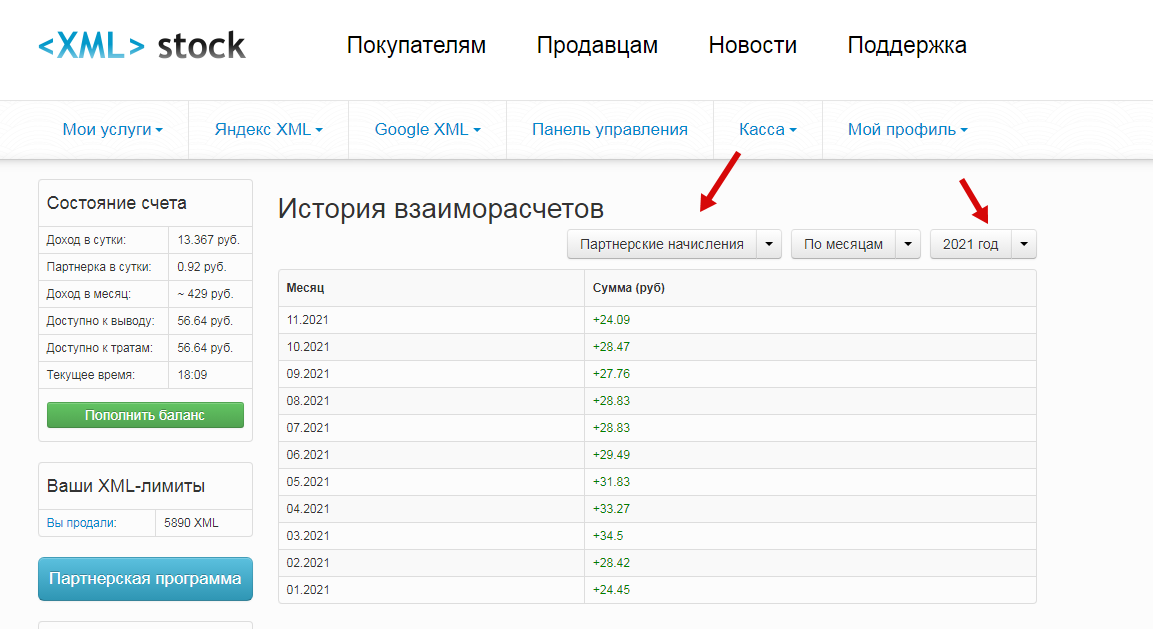Click the ~ 429 руб. value
Viewport: 1153px width, 629px height.
point(205,294)
